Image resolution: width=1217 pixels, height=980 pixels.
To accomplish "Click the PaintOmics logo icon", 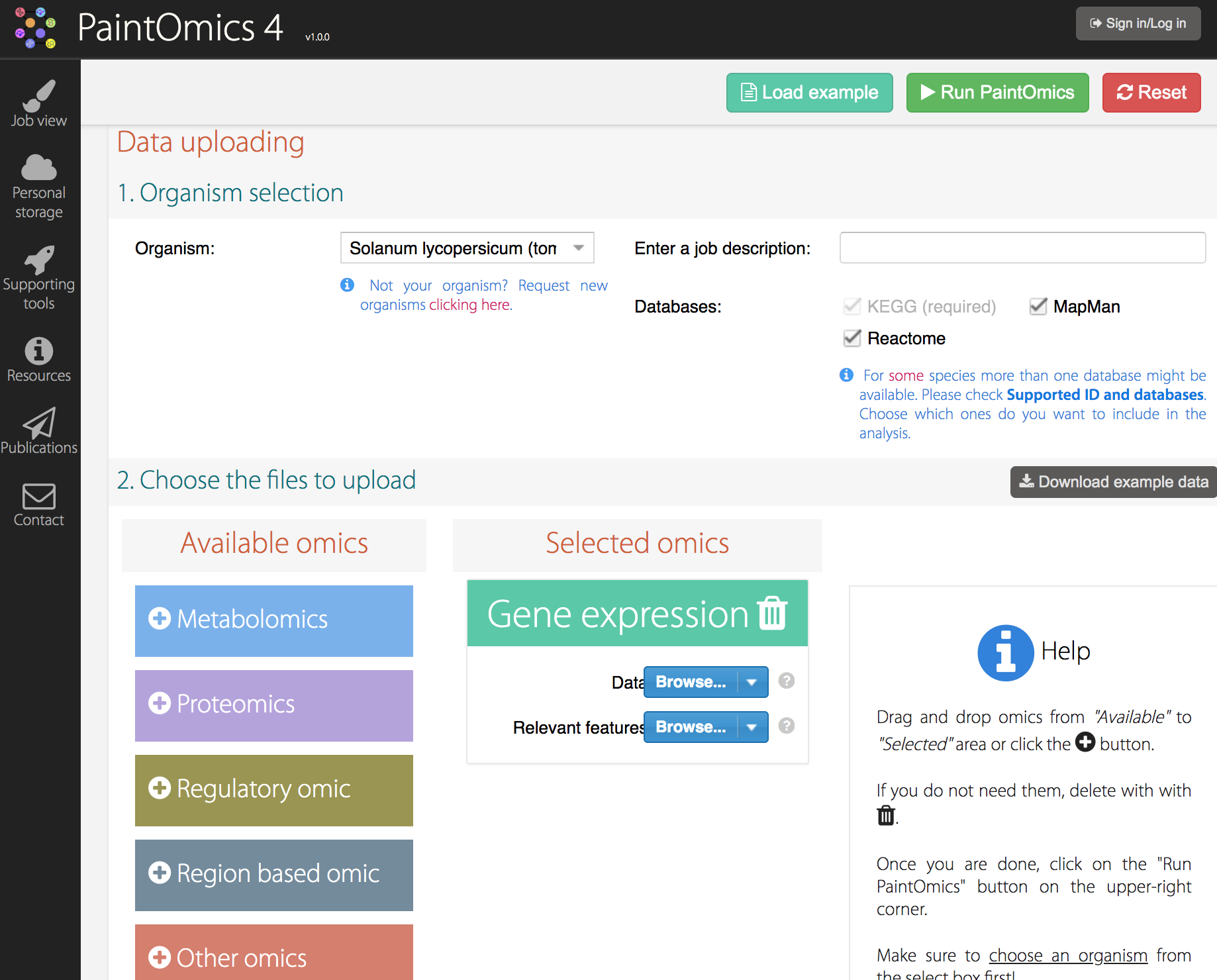I will tap(36, 28).
